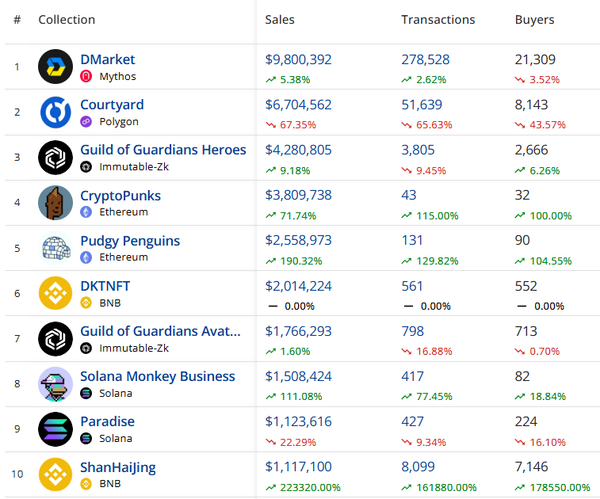
Task: Click the Mythos chain icon under DMarket
Action: [x=86, y=77]
